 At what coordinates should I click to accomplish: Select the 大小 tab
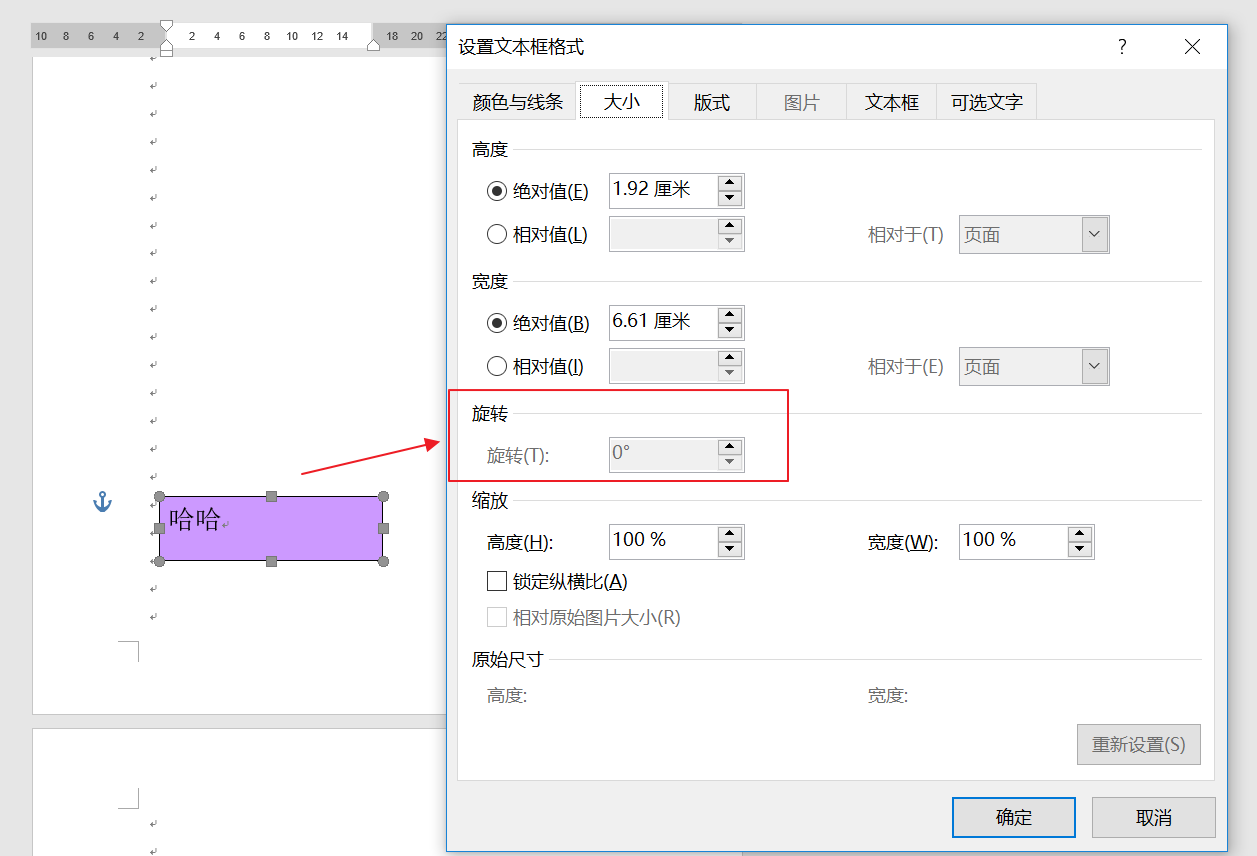pyautogui.click(x=622, y=102)
